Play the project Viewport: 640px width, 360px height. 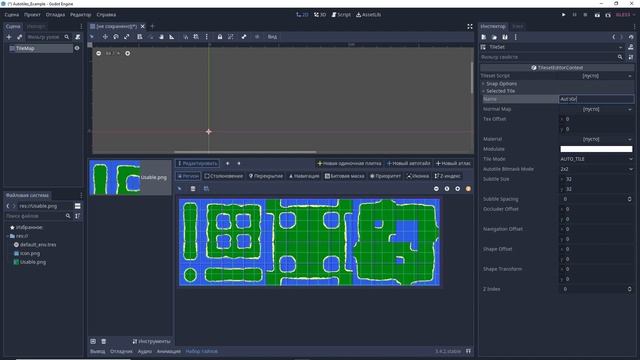(x=564, y=15)
